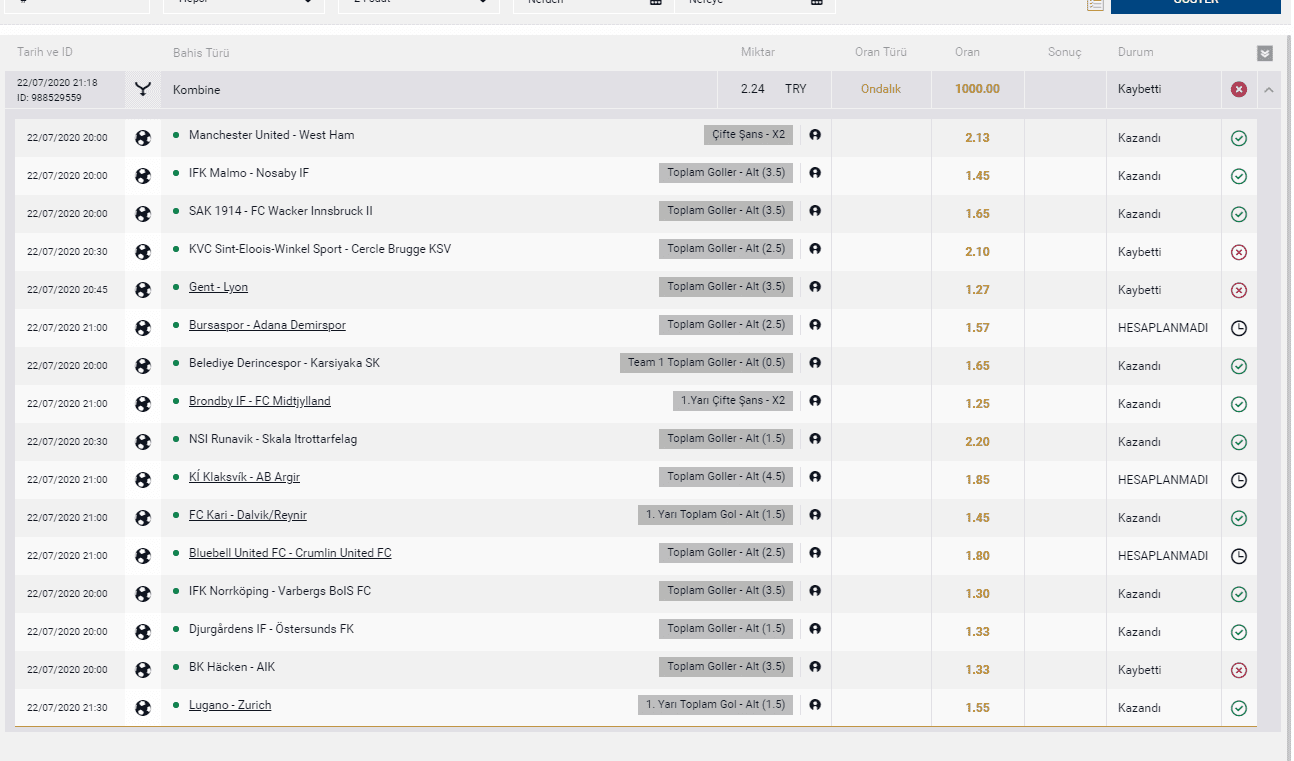Click the 2.24 stake amount
1294x761 pixels.
(753, 89)
